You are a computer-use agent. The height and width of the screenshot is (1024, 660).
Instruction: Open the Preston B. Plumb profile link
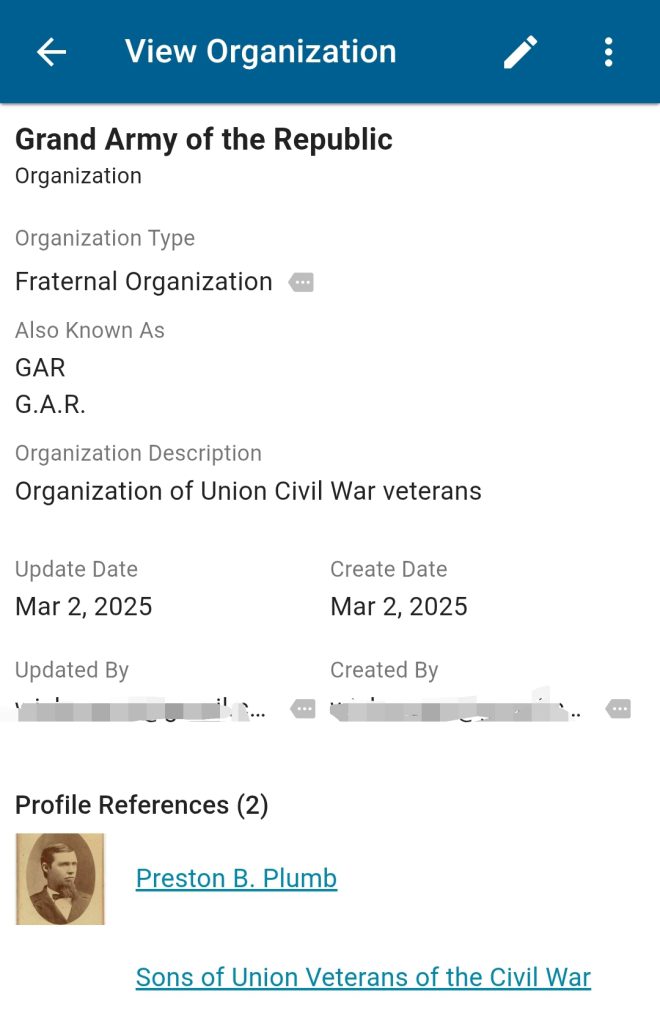[x=236, y=878]
